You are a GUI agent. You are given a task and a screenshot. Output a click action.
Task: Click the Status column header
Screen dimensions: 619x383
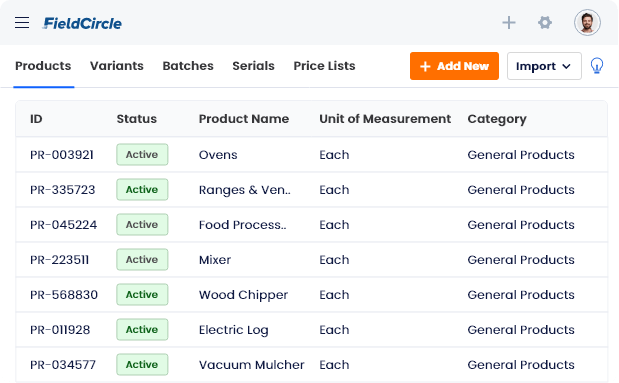(x=137, y=119)
